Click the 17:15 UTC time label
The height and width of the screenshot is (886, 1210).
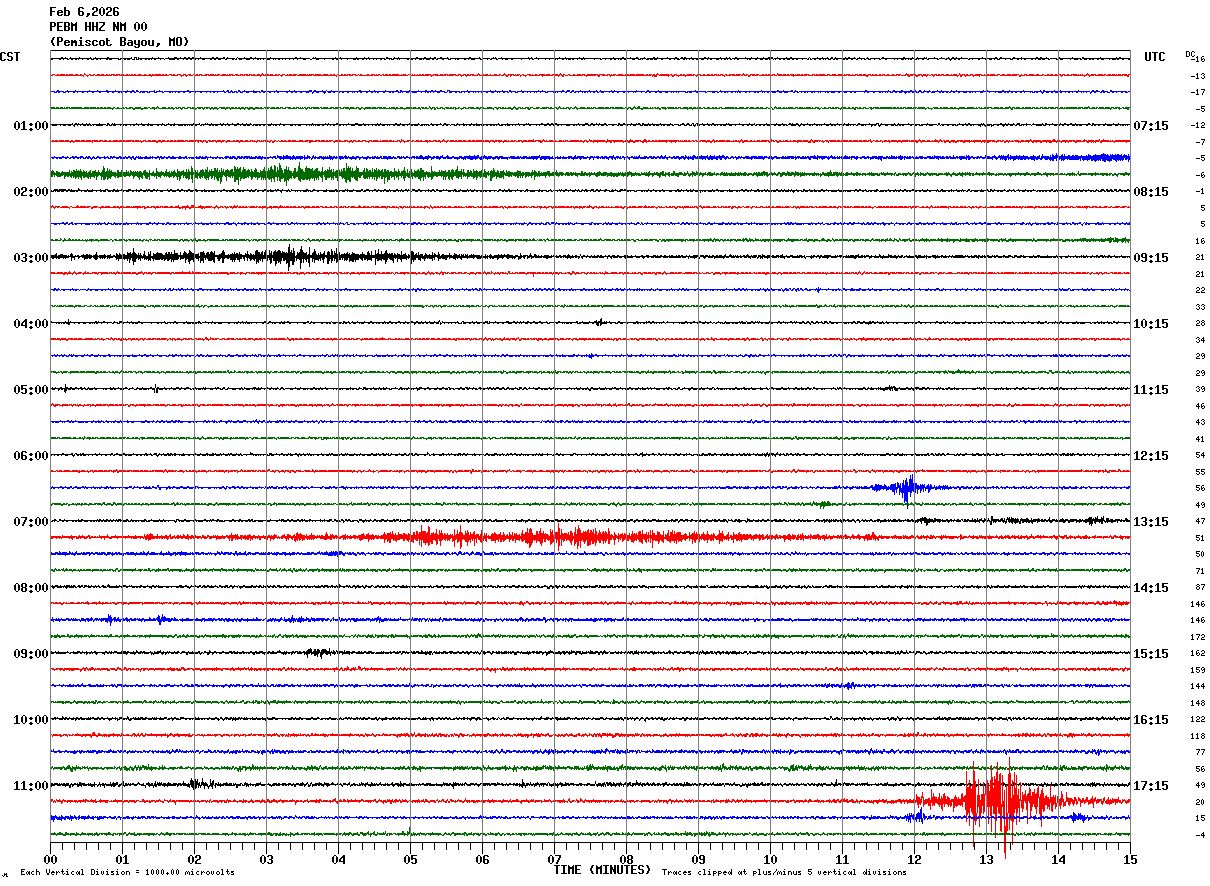coord(1151,786)
